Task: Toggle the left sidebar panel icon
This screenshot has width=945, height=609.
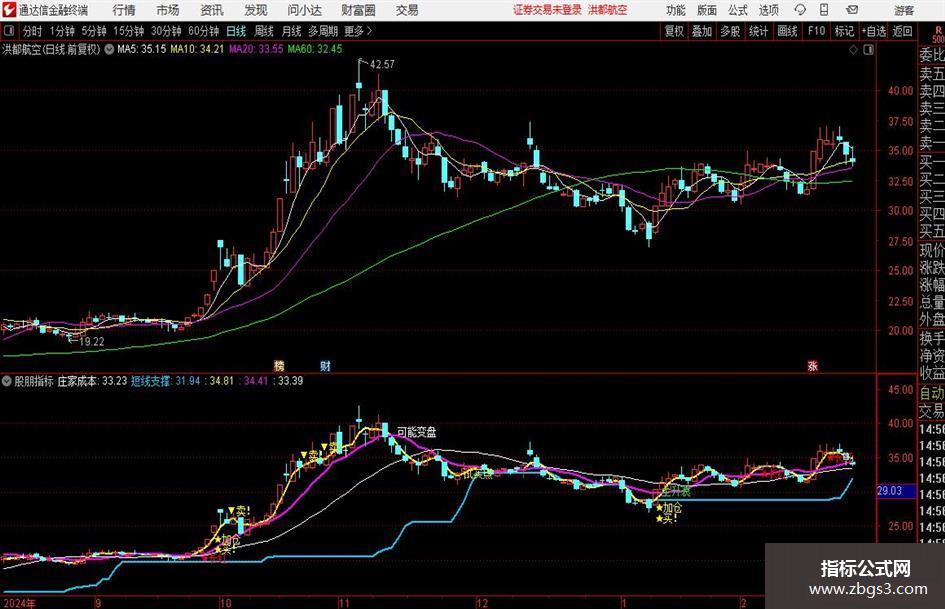Action: coord(8,31)
